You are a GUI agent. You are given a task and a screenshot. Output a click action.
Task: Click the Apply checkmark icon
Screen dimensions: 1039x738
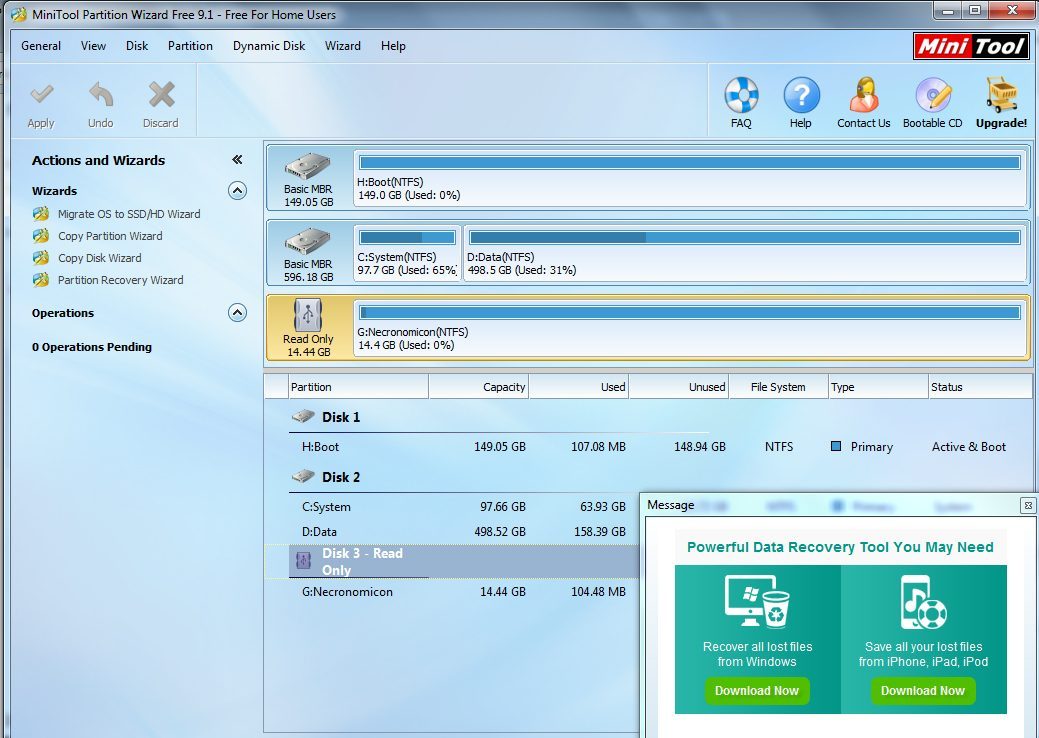click(41, 95)
